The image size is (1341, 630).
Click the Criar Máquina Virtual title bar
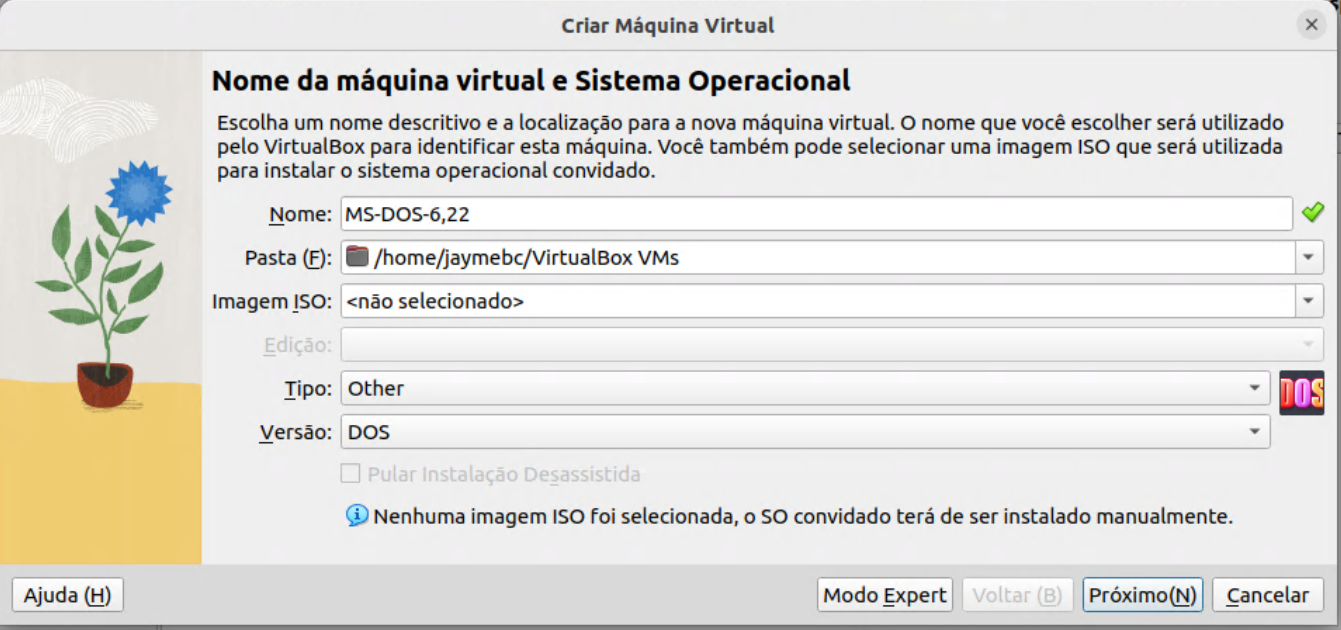coord(667,25)
